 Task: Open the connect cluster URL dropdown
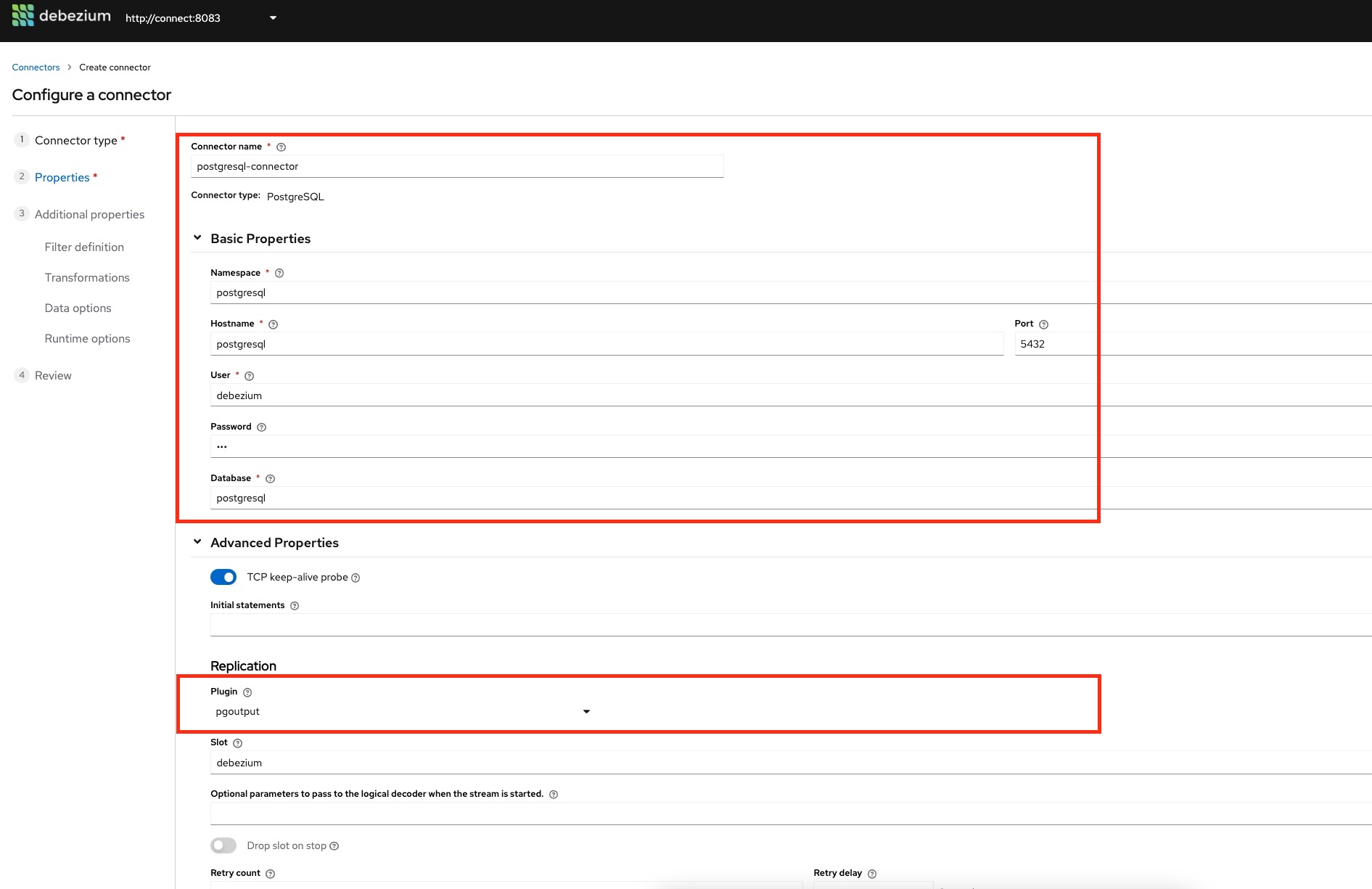201,18
